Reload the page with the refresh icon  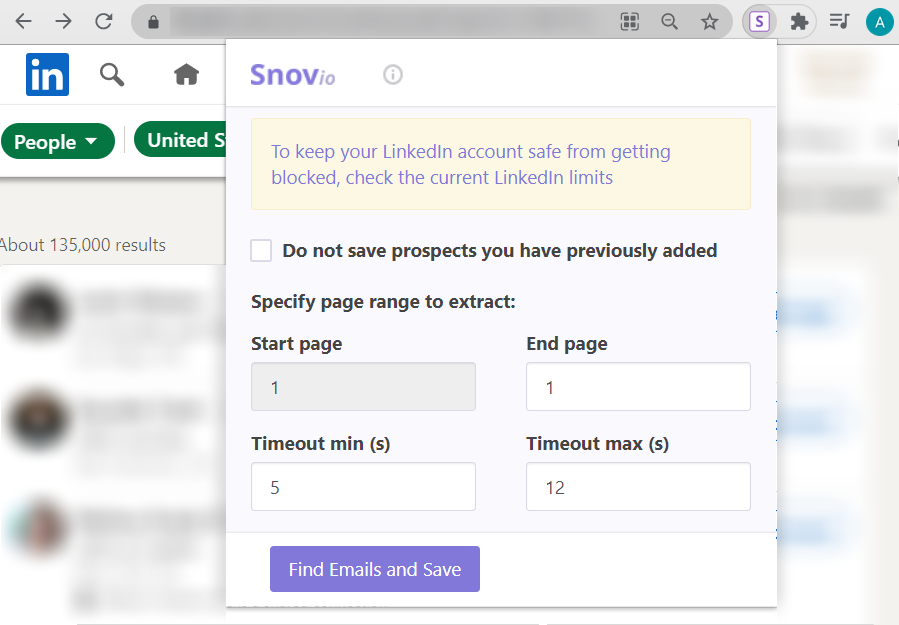tap(103, 21)
